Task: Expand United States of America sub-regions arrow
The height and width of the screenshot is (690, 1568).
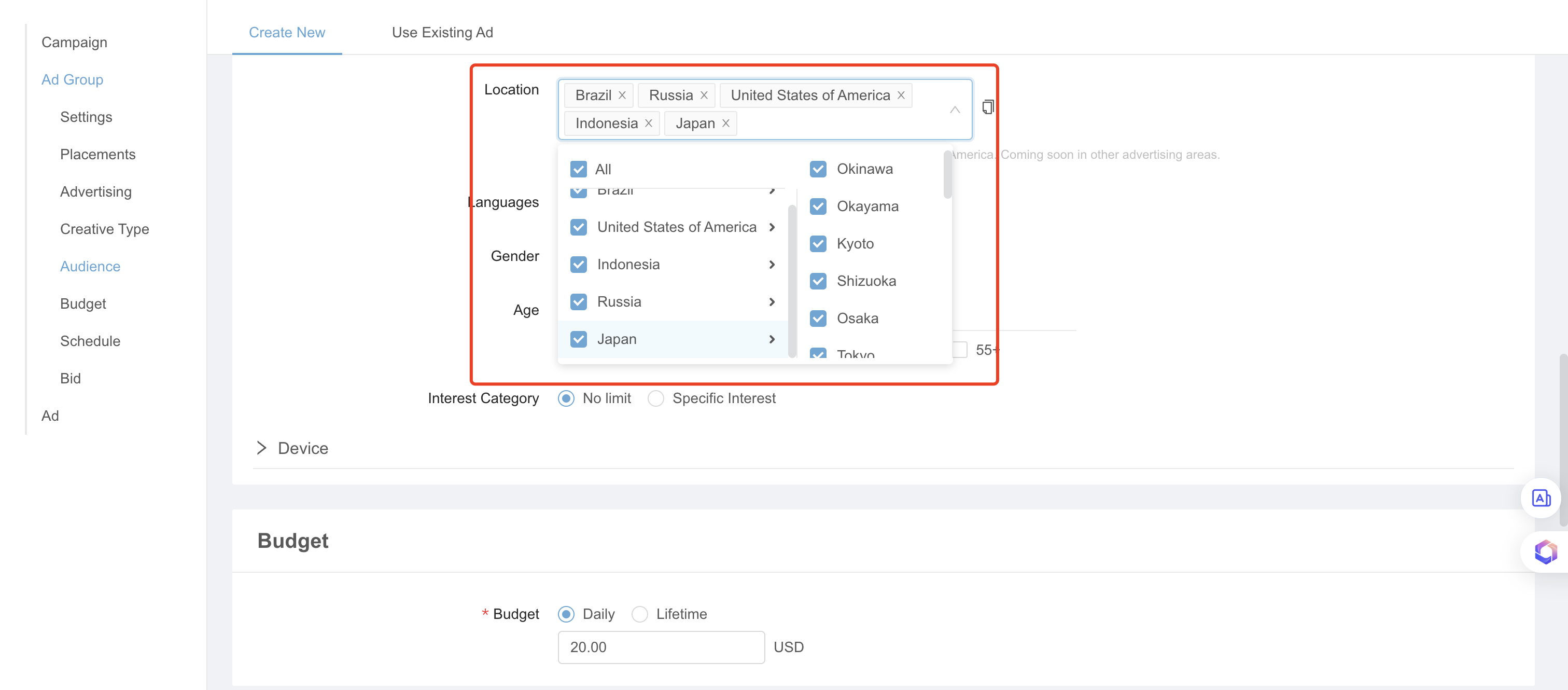Action: [772, 227]
